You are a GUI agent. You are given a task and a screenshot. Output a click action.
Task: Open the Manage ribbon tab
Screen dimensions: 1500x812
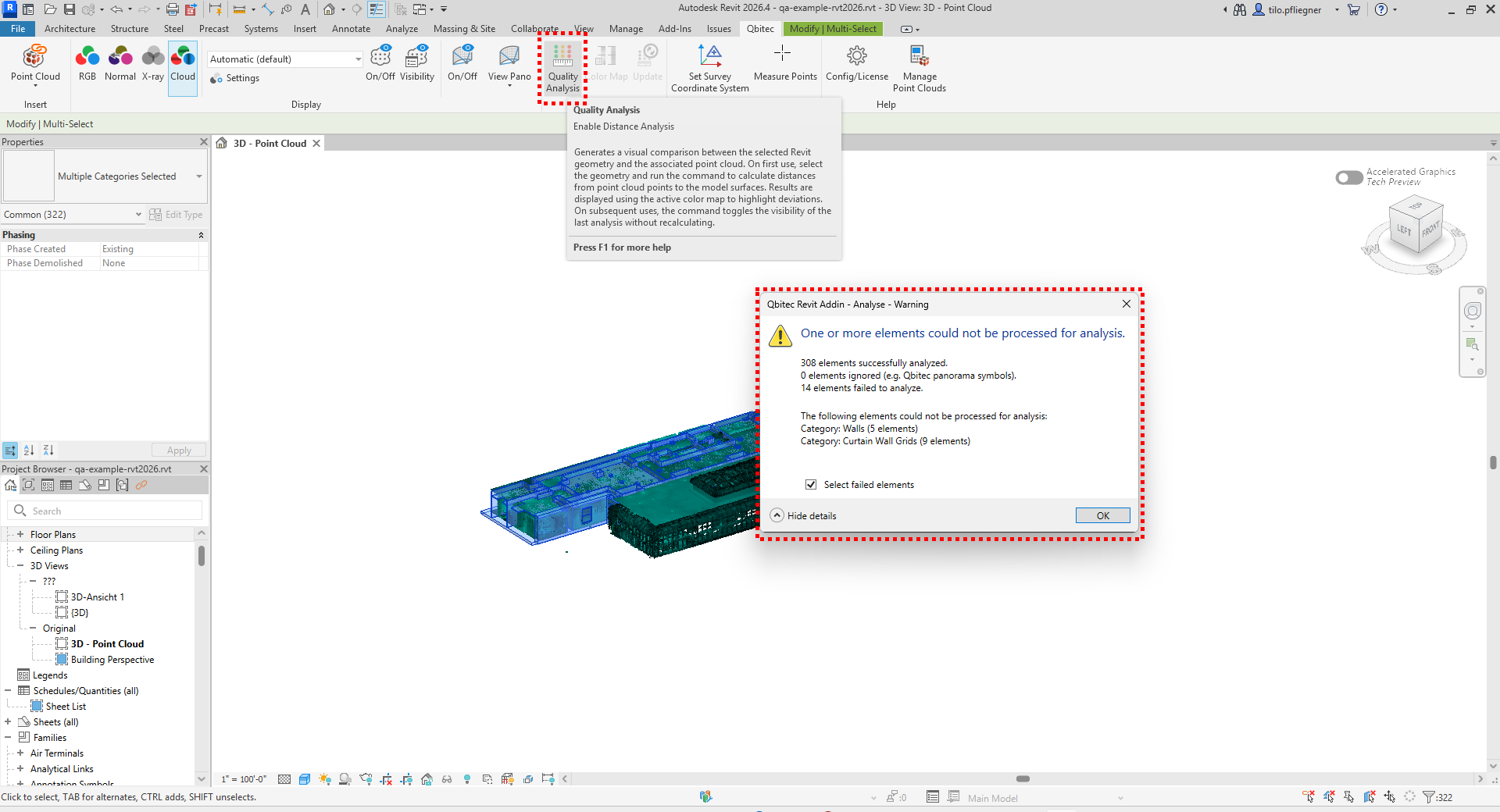(626, 29)
